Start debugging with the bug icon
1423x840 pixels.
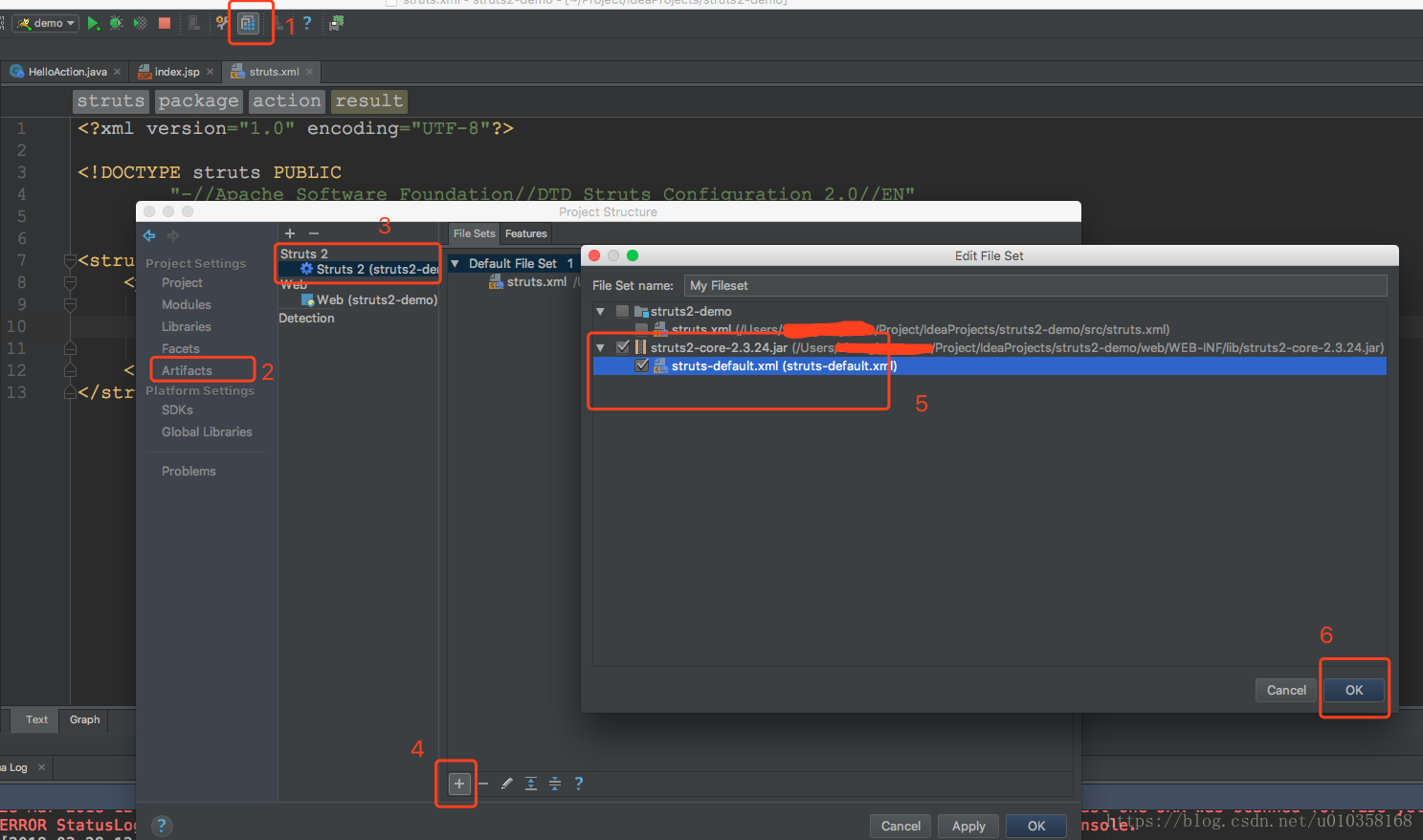pyautogui.click(x=116, y=23)
